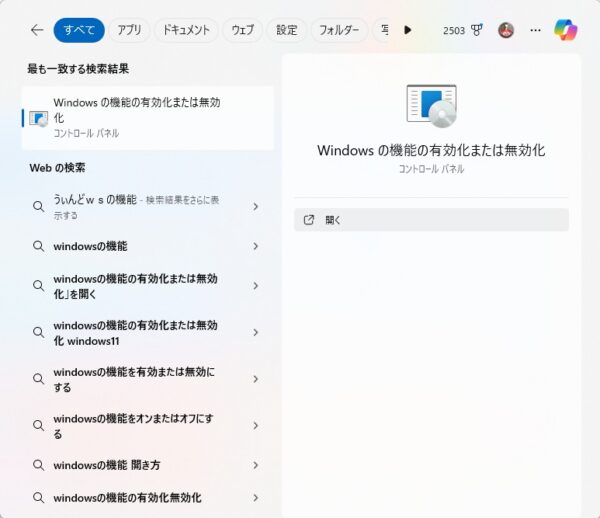The image size is (600, 518).
Task: Switch to the フォルダー filter tab
Action: coord(339,30)
